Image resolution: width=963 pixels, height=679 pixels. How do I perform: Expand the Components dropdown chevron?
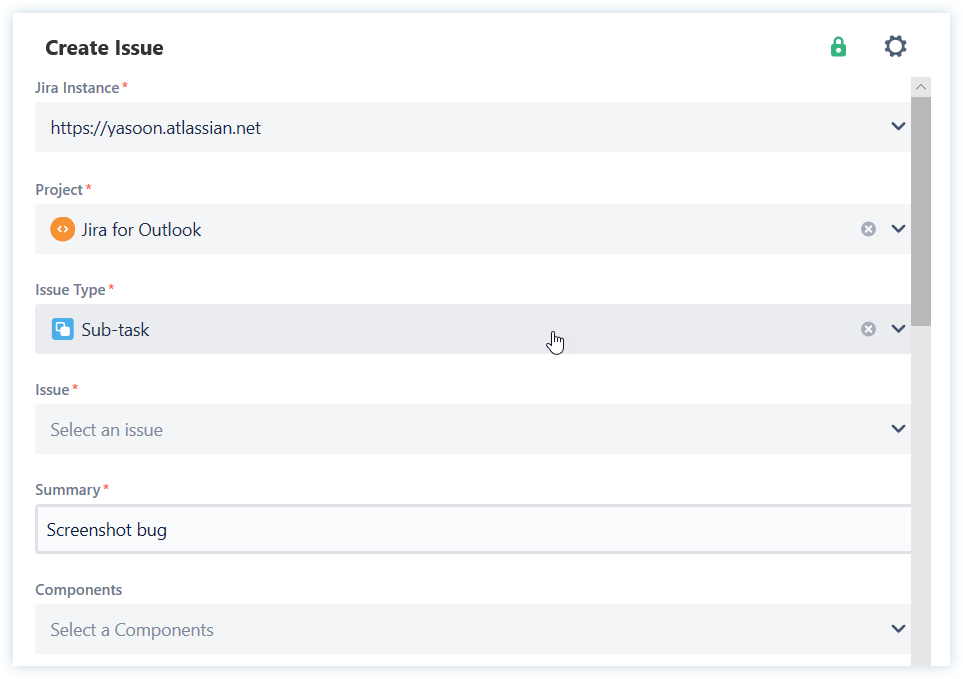point(898,629)
